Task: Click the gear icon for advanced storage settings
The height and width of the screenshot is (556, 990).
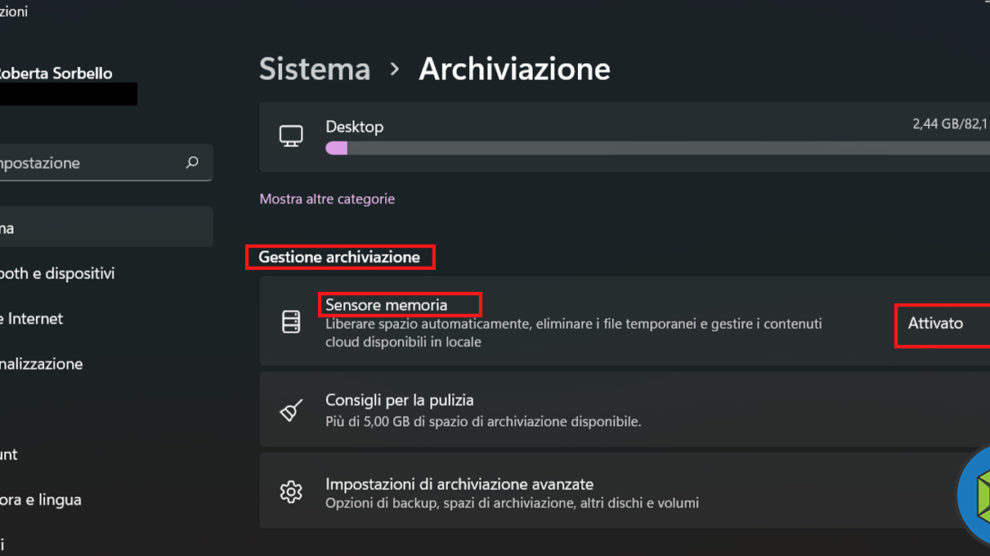Action: click(291, 491)
